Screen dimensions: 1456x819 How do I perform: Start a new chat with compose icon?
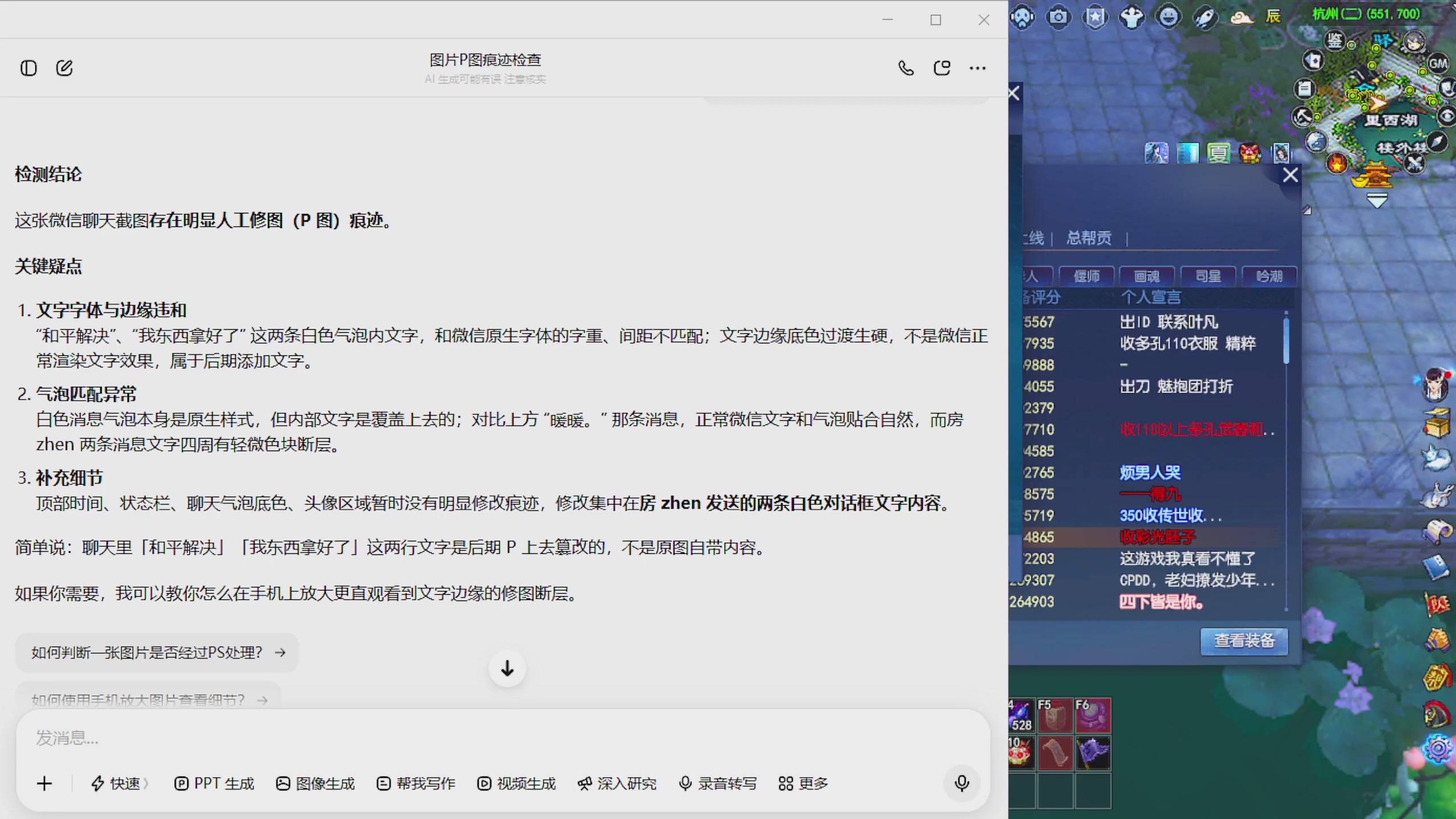pyautogui.click(x=64, y=68)
